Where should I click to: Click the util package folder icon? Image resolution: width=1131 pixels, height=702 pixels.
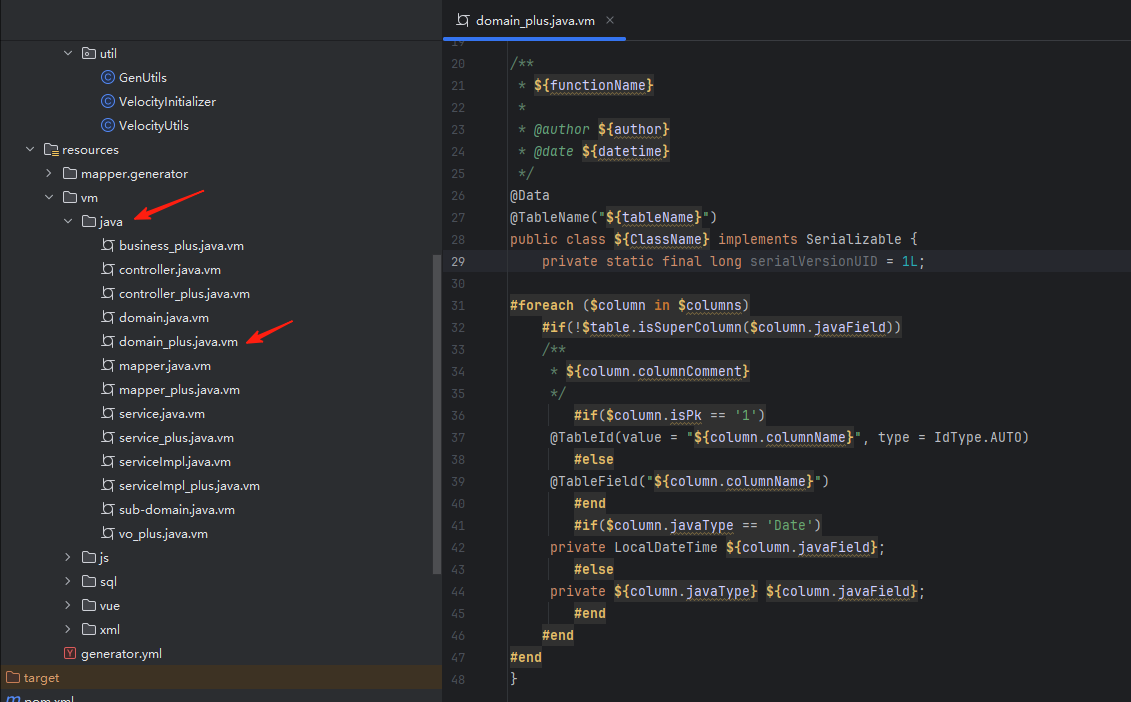coord(89,53)
